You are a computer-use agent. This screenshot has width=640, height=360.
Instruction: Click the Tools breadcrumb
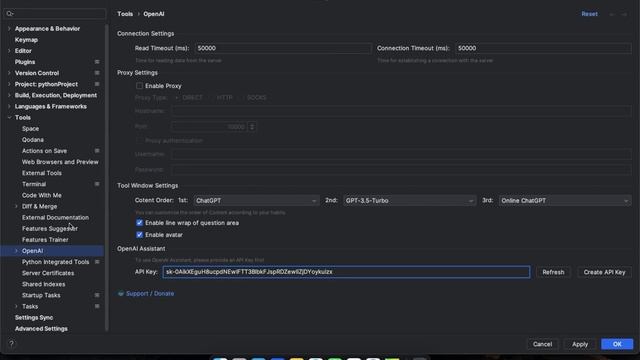(x=125, y=14)
